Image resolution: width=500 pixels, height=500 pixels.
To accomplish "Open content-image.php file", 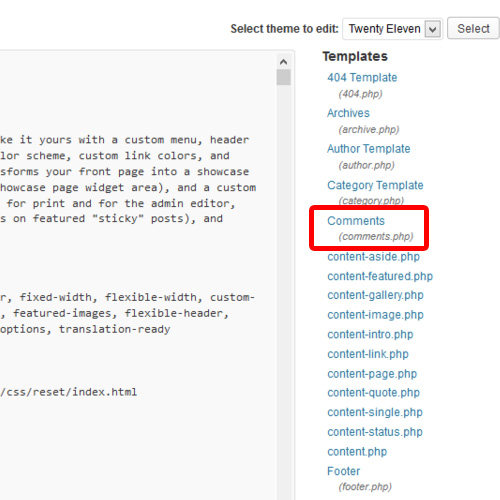I will [375, 315].
